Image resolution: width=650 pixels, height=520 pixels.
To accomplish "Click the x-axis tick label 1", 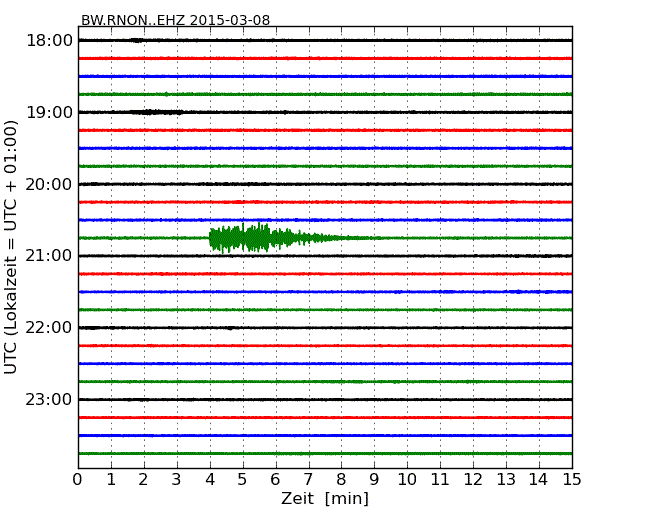I will pyautogui.click(x=111, y=480).
